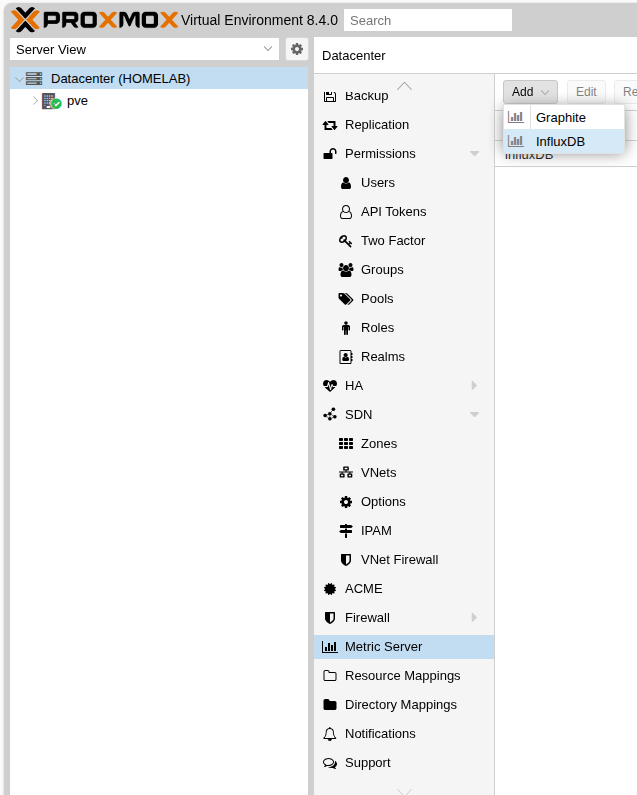Image resolution: width=637 pixels, height=795 pixels.
Task: Open the ACME page
Action: point(404,589)
